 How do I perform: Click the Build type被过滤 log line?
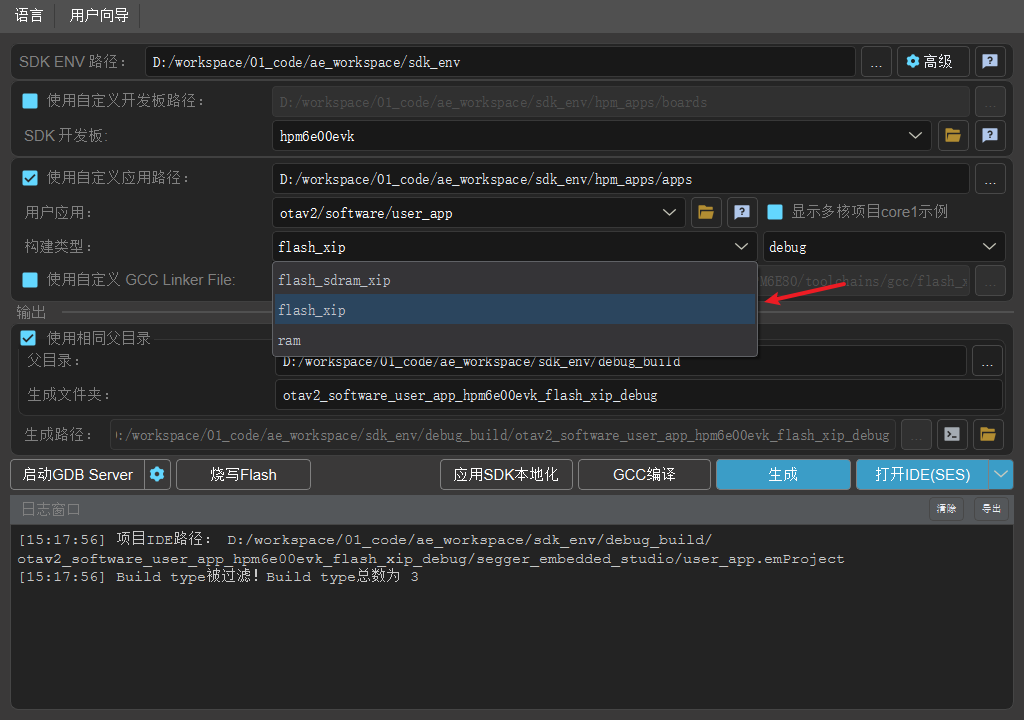(x=219, y=576)
